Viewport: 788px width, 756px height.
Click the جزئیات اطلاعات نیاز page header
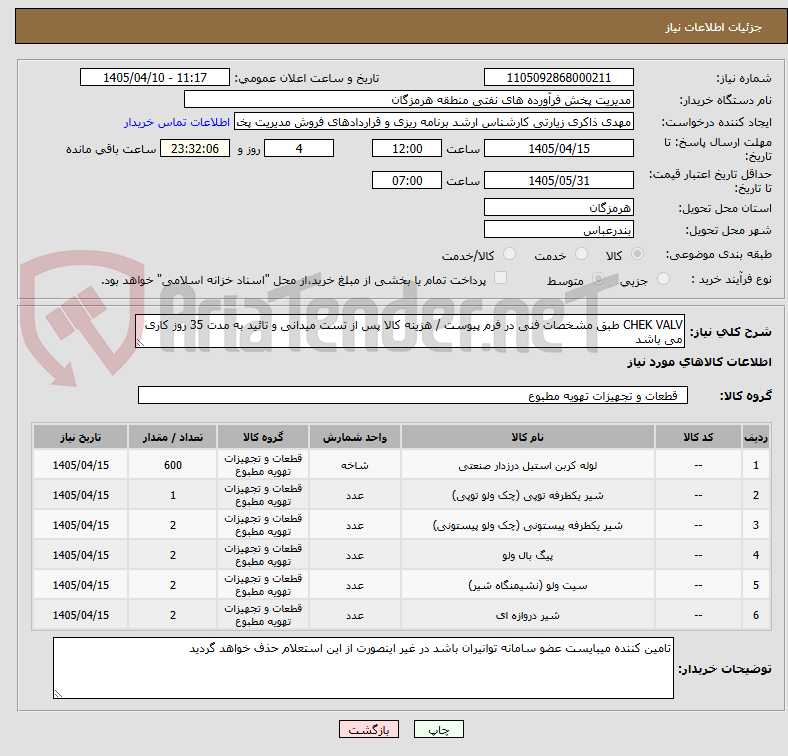click(x=714, y=27)
